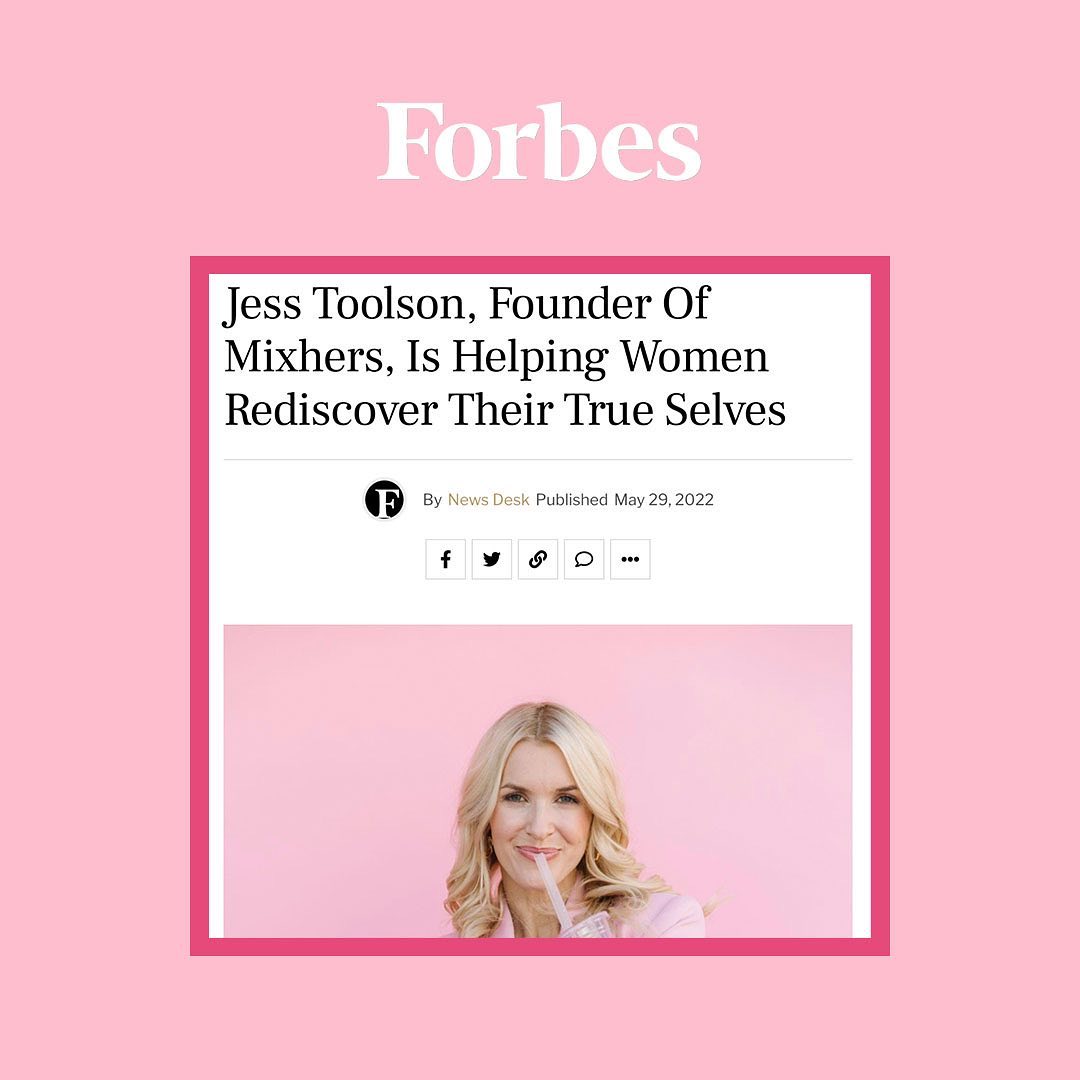Click the white Forbes logo
Screen dimensions: 1080x1080
(539, 142)
